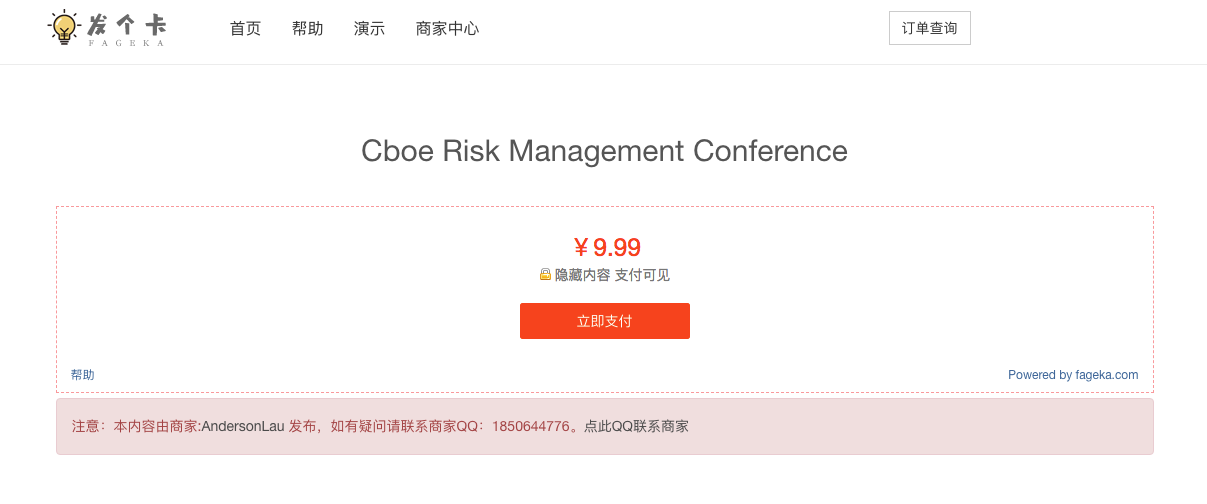
Task: Click the merchant name AndersonLau
Action: (x=243, y=426)
